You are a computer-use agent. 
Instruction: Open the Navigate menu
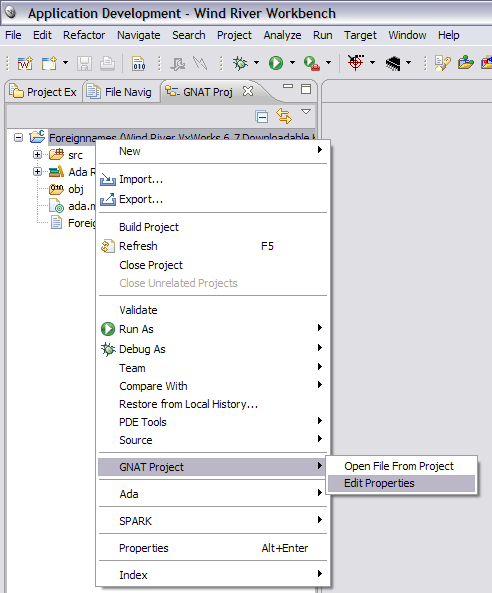138,35
